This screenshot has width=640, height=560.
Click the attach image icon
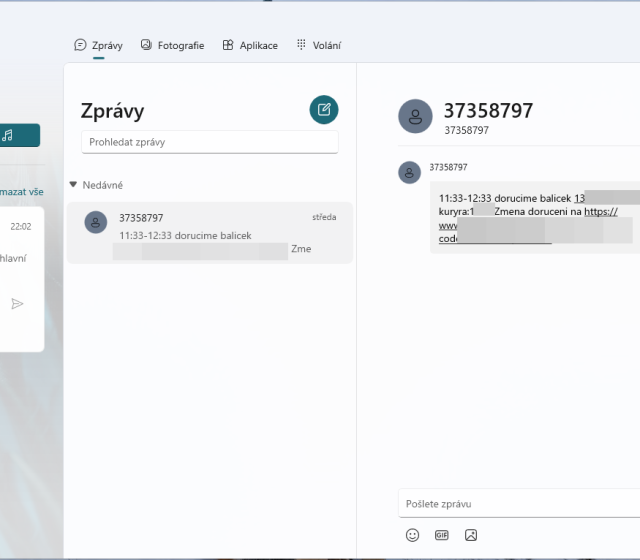pyautogui.click(x=471, y=535)
